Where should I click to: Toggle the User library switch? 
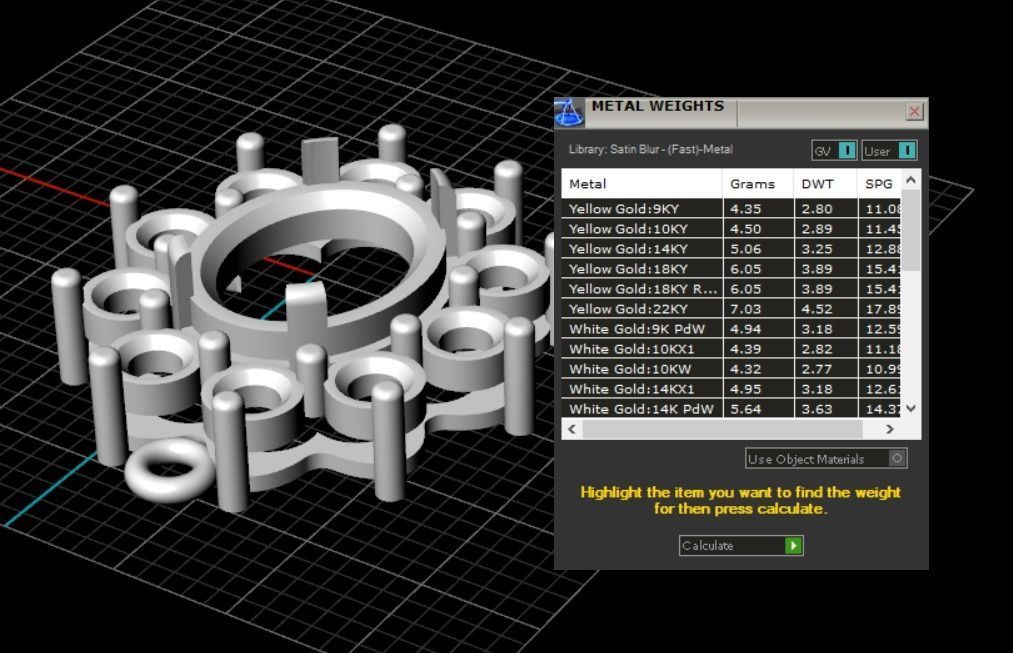(x=889, y=150)
